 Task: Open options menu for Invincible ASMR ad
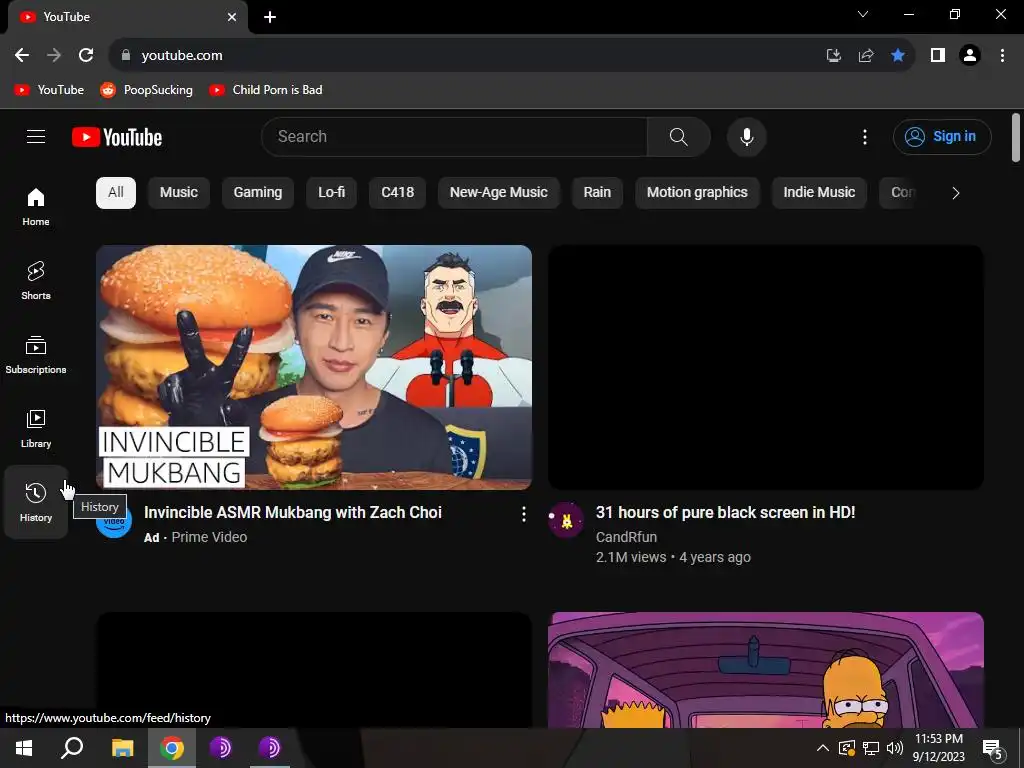coord(523,514)
